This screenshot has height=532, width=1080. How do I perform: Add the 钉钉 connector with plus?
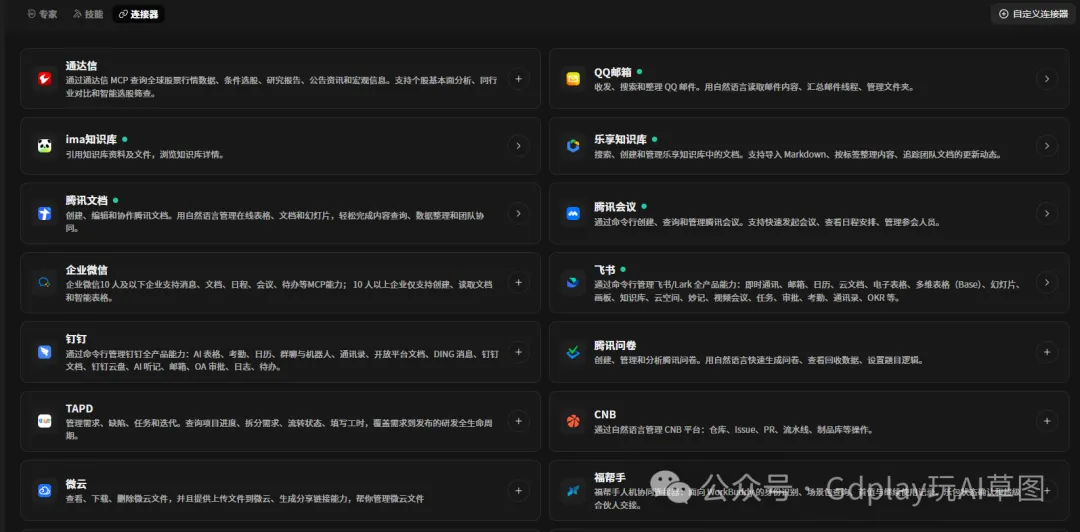(x=518, y=352)
